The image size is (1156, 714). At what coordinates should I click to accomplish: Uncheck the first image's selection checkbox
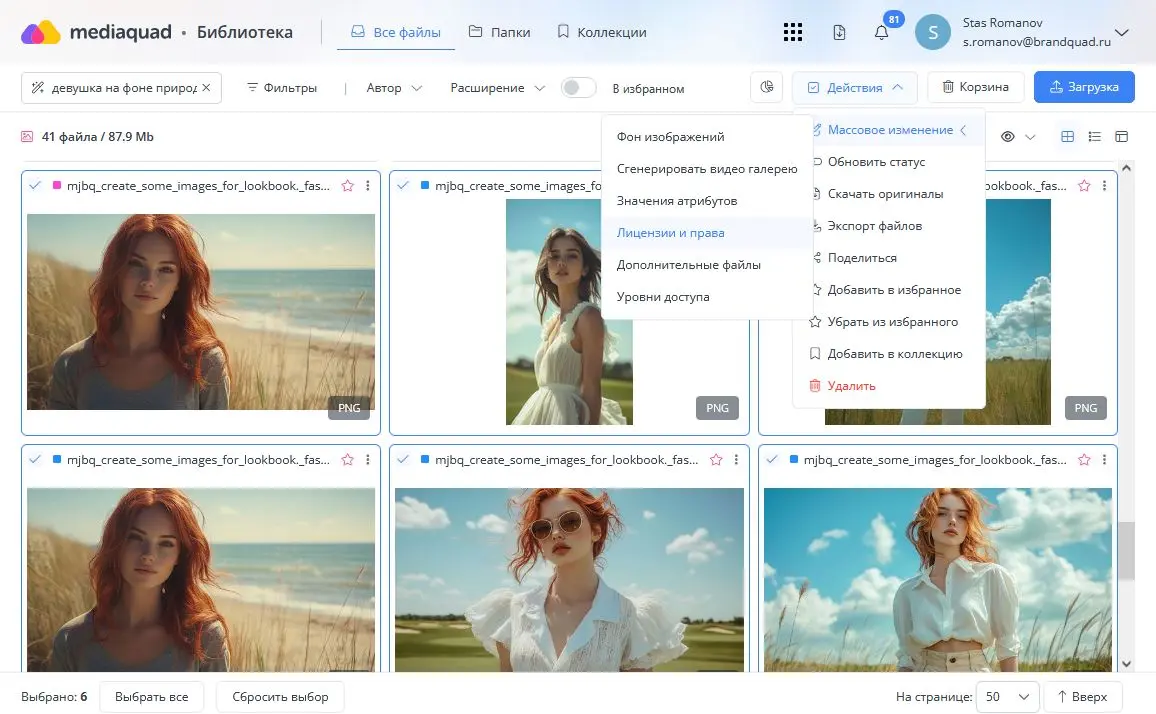point(36,186)
